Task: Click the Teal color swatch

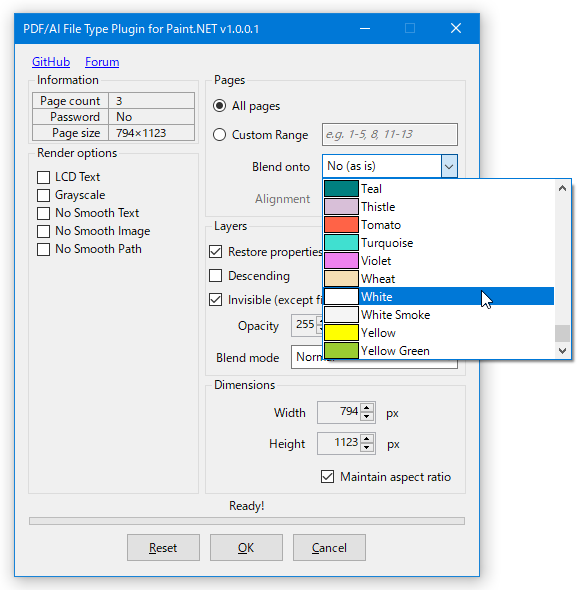Action: [x=341, y=189]
